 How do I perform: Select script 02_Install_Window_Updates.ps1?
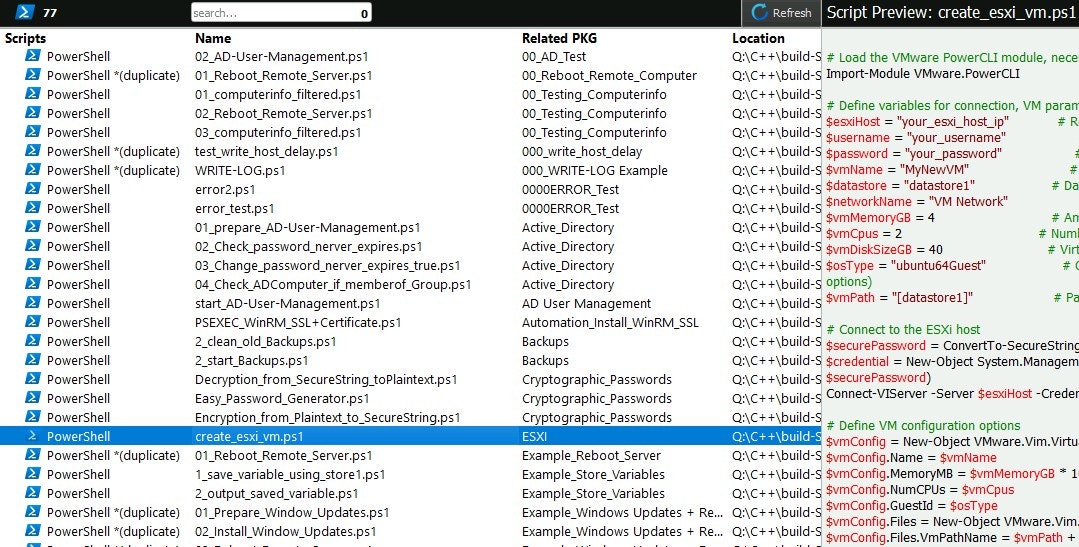point(286,531)
